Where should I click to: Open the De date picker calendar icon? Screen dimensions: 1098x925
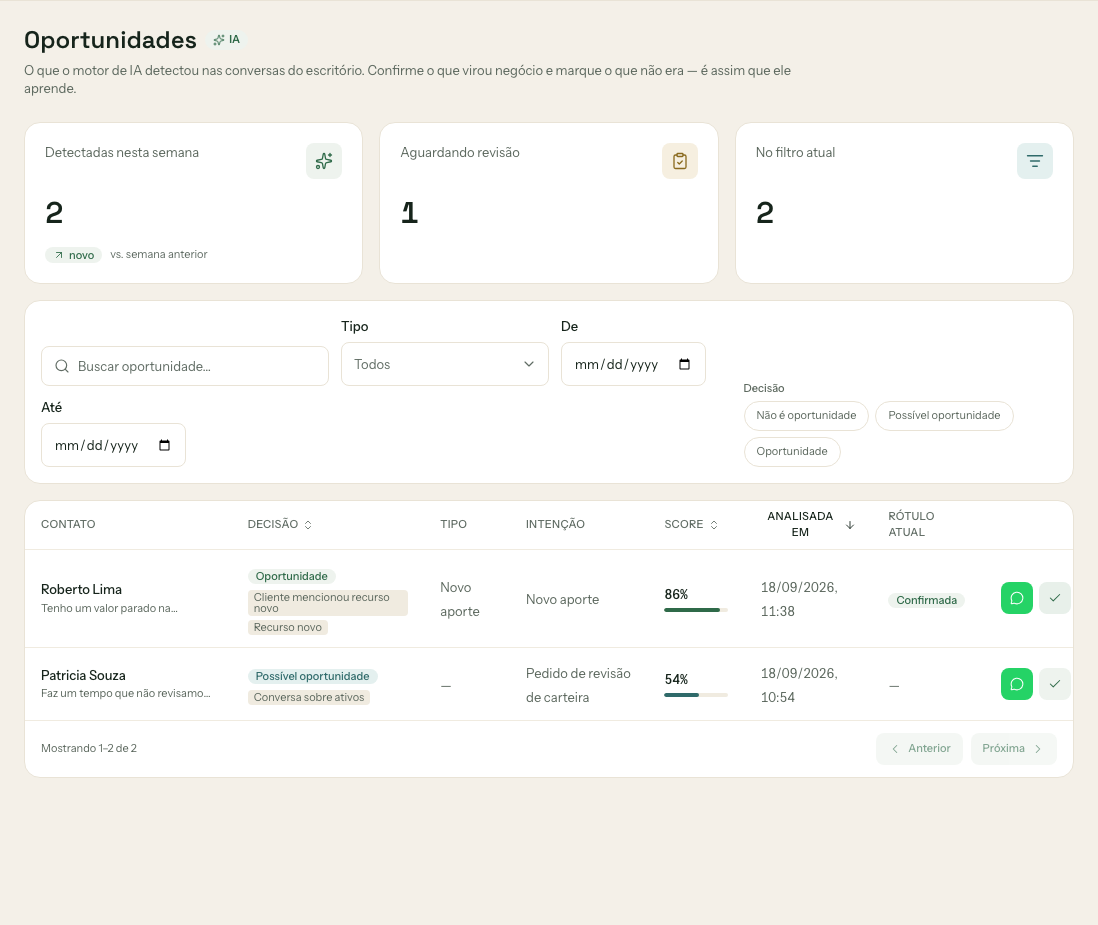[684, 364]
